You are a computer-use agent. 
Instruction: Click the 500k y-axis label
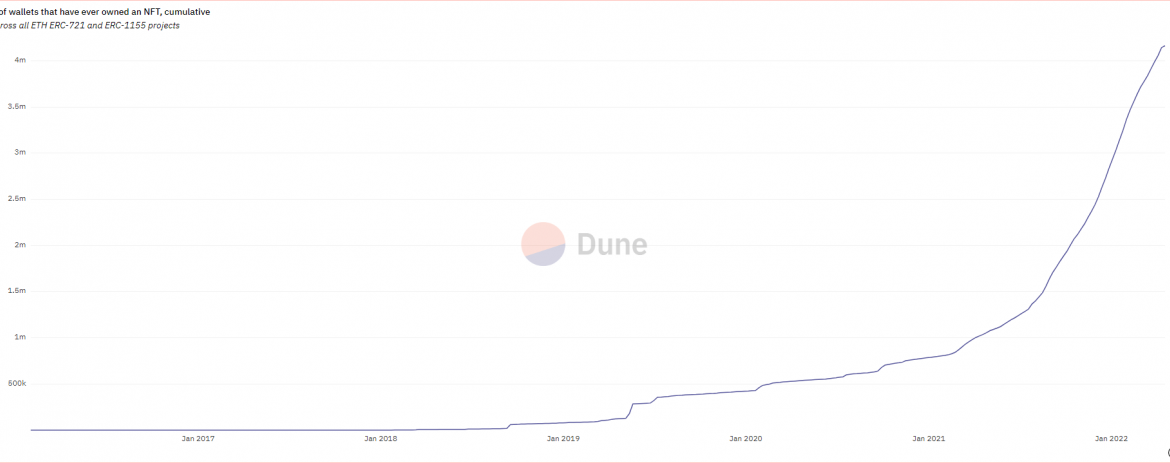(17, 384)
